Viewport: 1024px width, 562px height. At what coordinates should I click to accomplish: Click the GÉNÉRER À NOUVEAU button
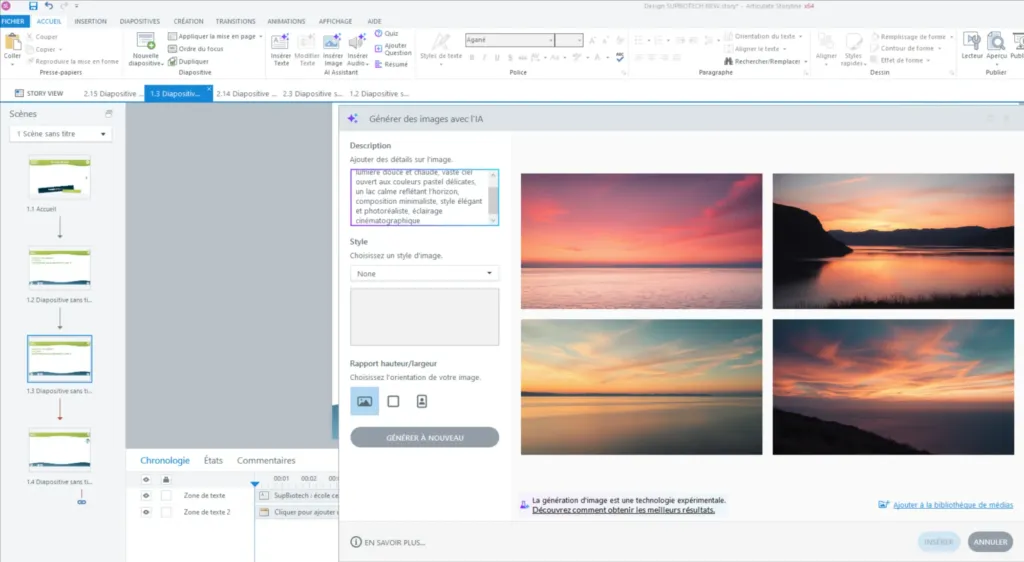(424, 438)
